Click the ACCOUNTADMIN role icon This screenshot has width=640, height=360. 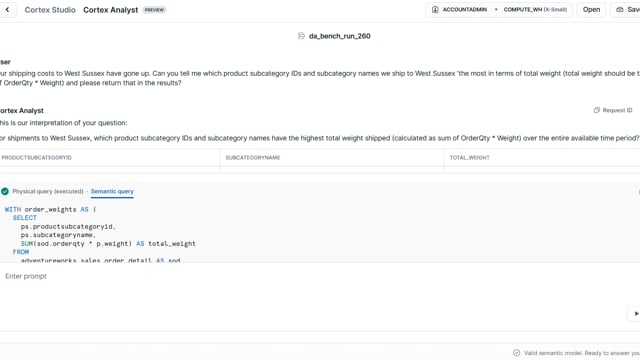(x=435, y=9)
